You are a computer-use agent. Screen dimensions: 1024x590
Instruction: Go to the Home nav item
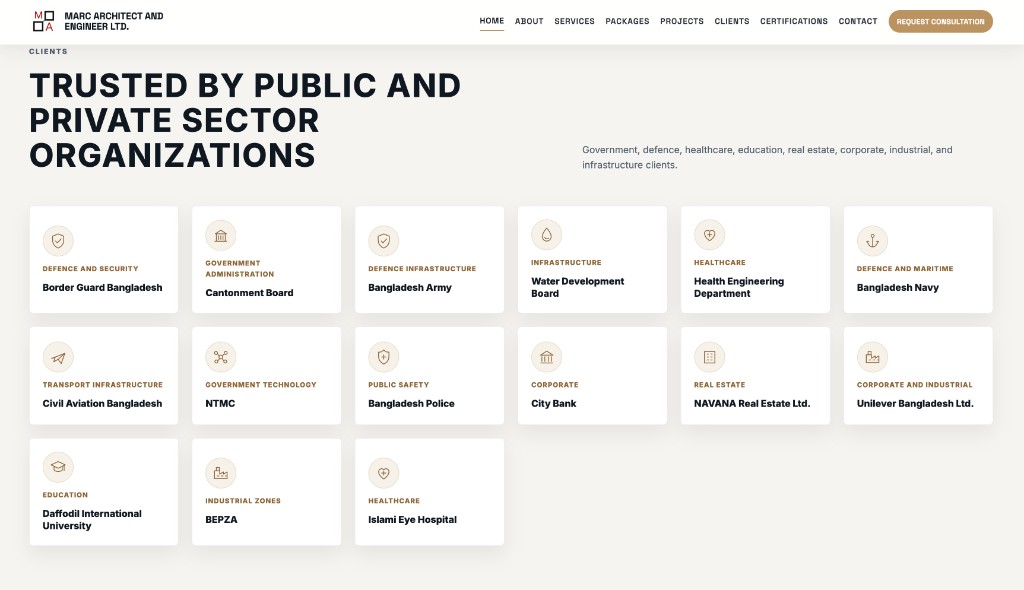(492, 21)
